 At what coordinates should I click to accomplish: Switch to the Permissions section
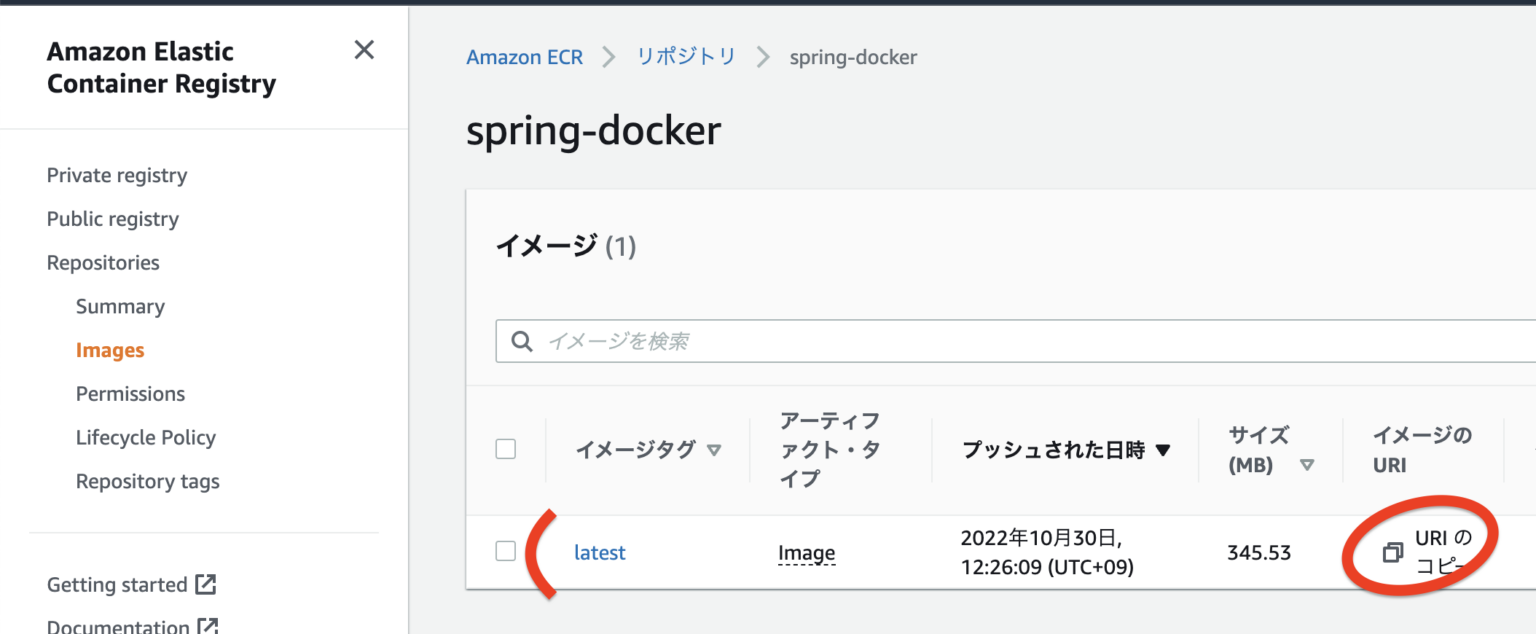130,393
